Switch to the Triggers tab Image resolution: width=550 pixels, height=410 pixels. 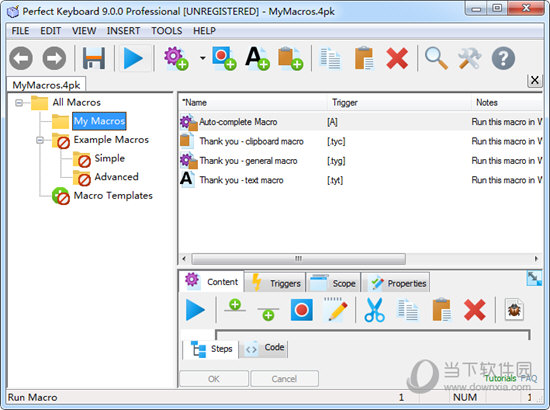pyautogui.click(x=275, y=283)
